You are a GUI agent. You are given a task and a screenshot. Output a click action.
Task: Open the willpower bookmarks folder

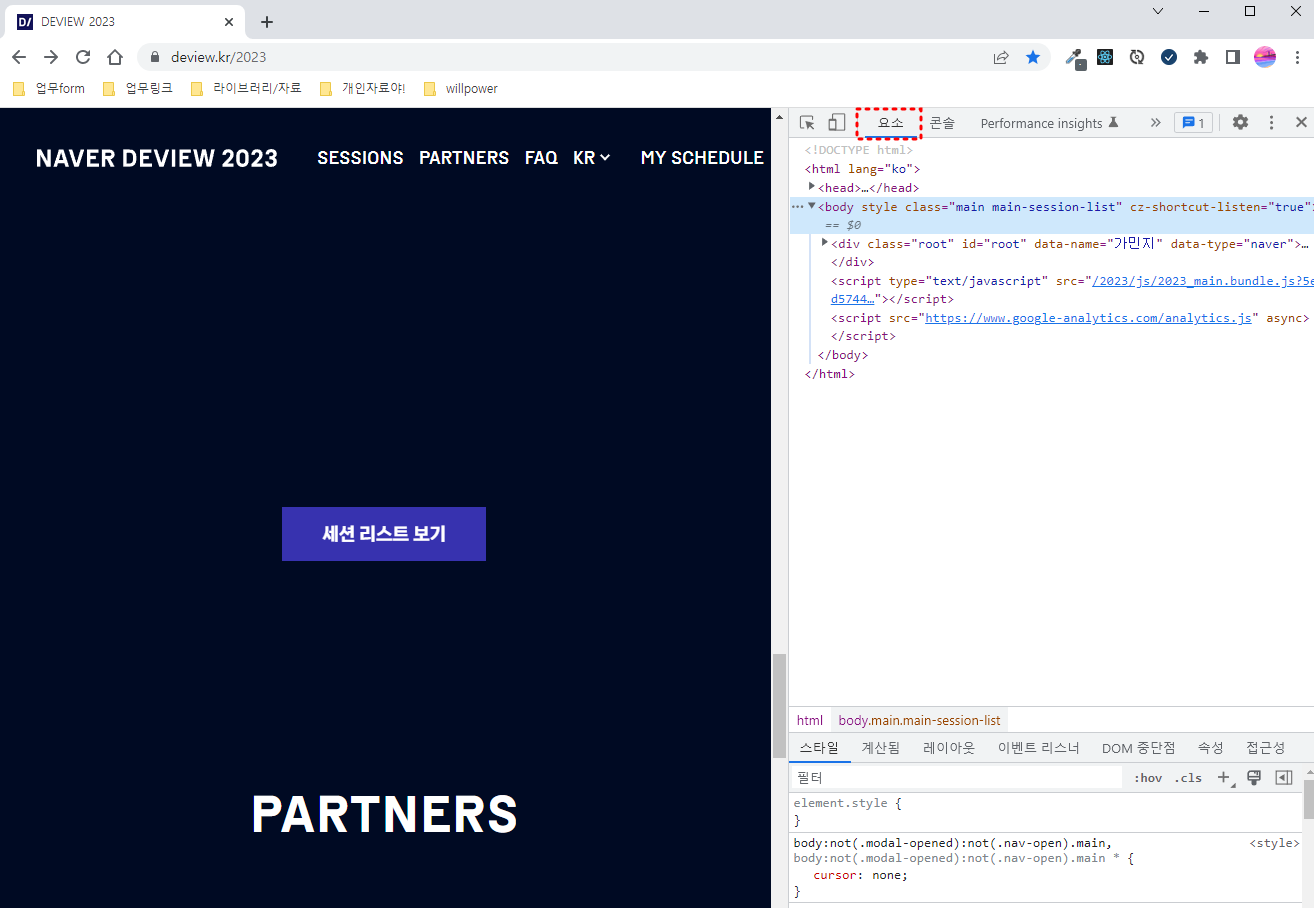pyautogui.click(x=460, y=88)
